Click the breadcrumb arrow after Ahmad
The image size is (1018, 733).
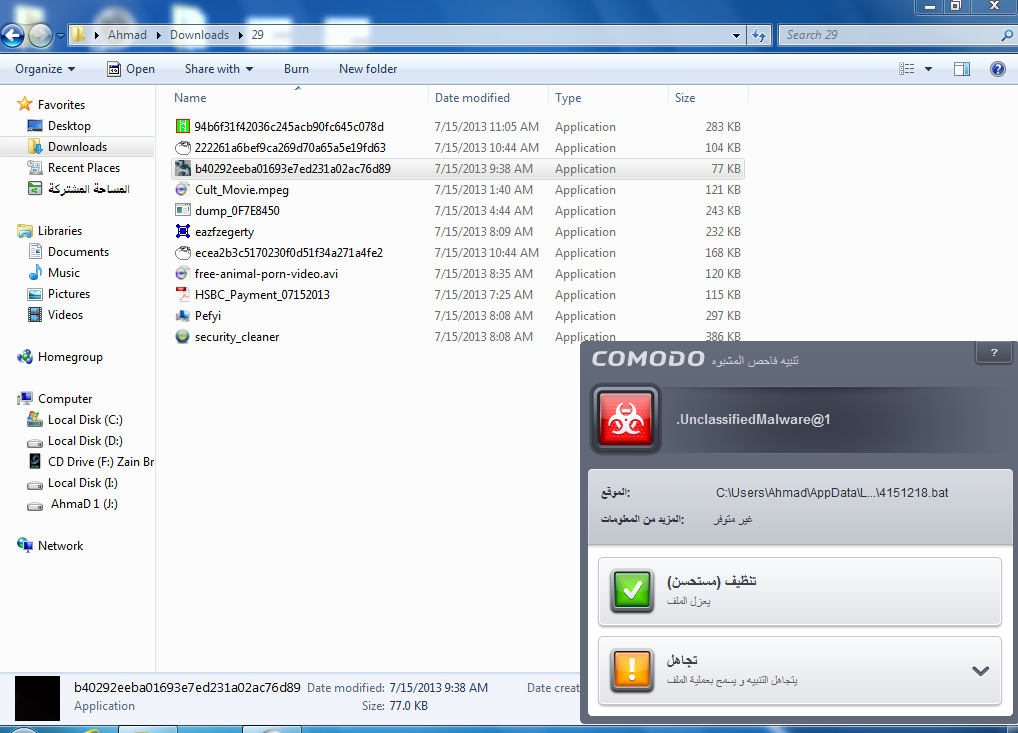point(158,35)
